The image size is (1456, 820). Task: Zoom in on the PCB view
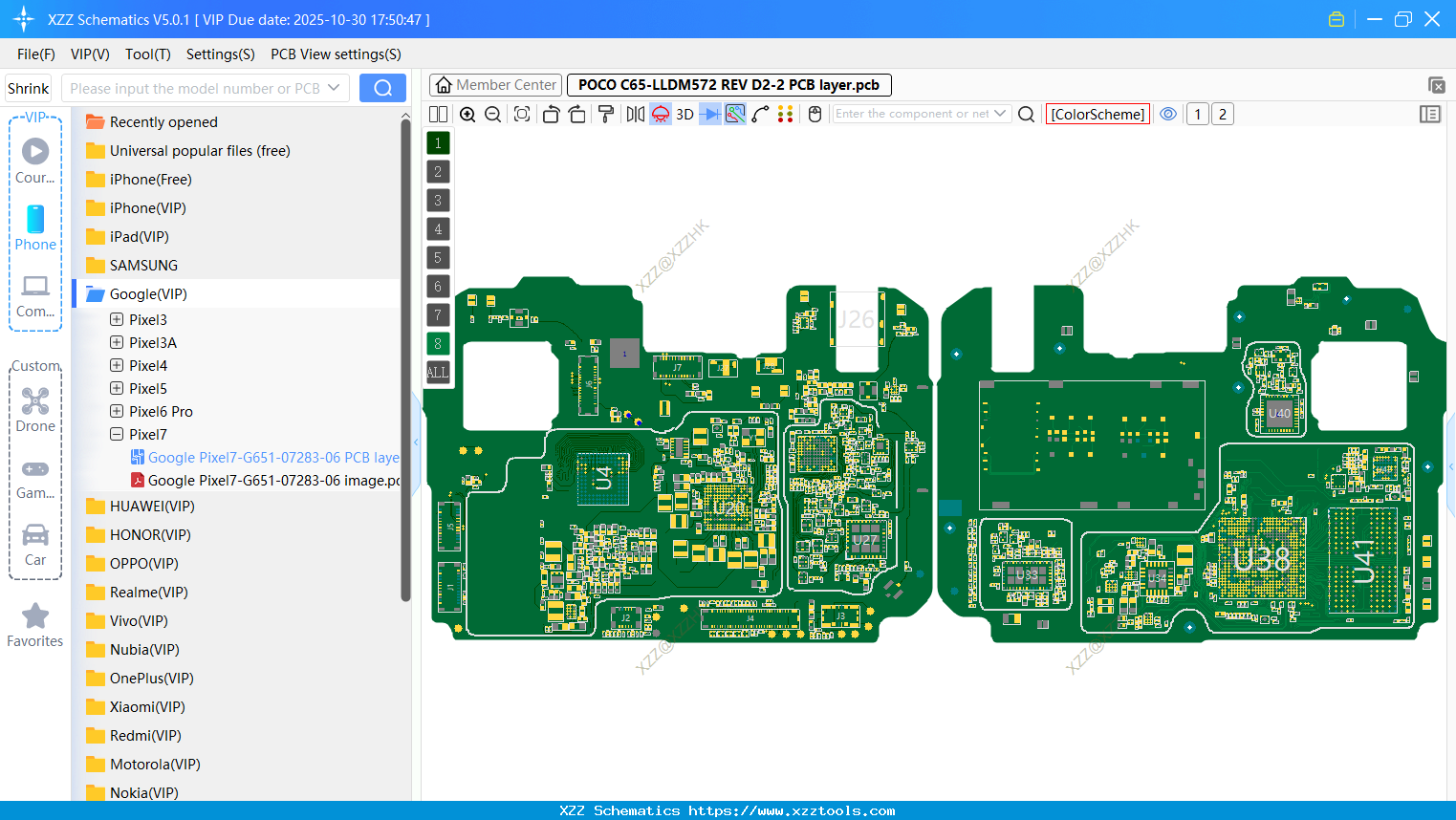pos(467,114)
